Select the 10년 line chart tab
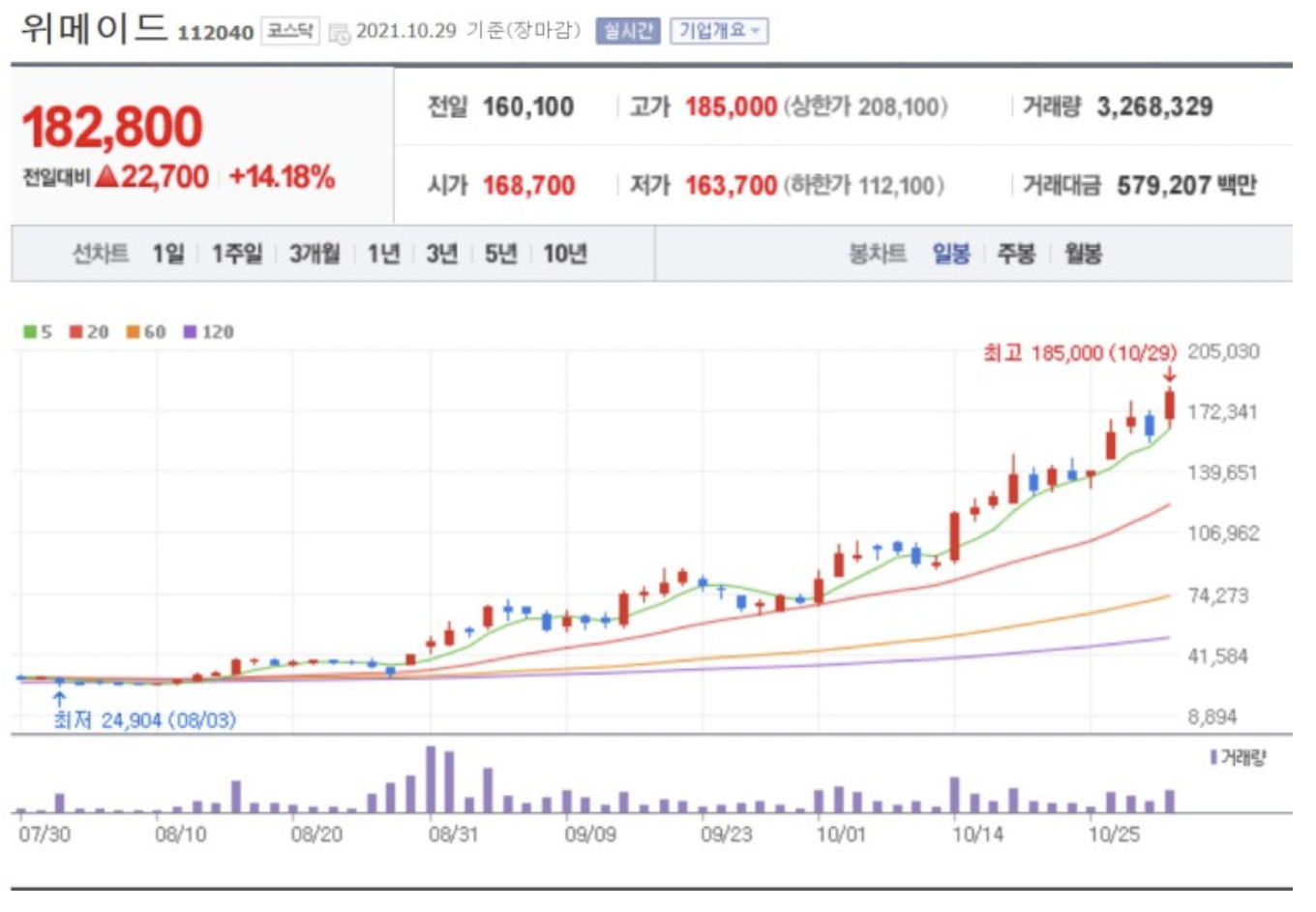 tap(565, 254)
